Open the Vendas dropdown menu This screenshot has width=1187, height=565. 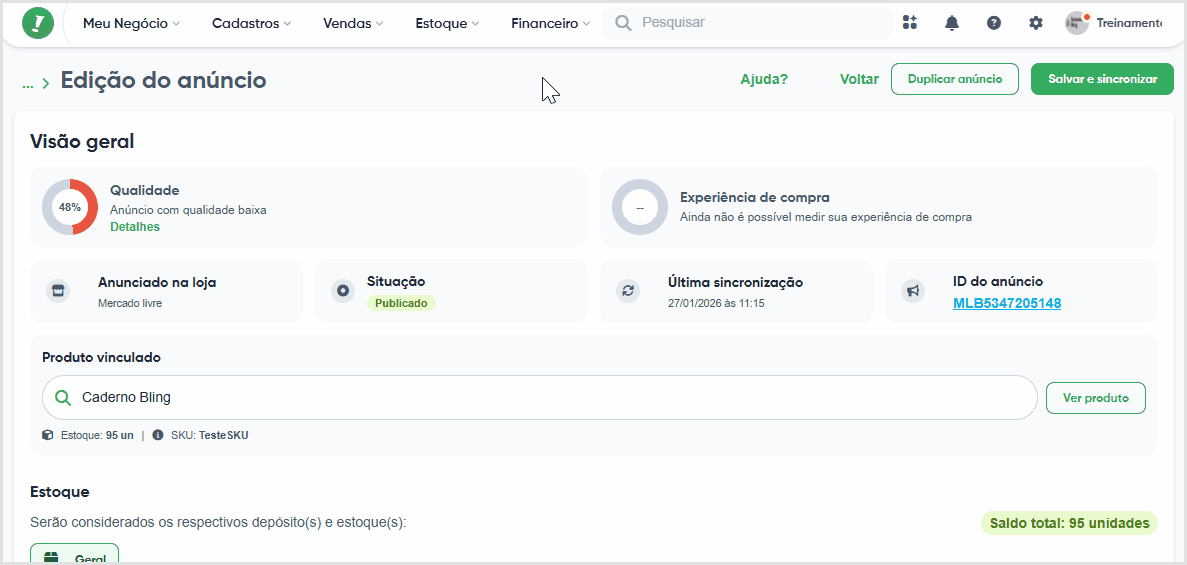click(x=353, y=23)
